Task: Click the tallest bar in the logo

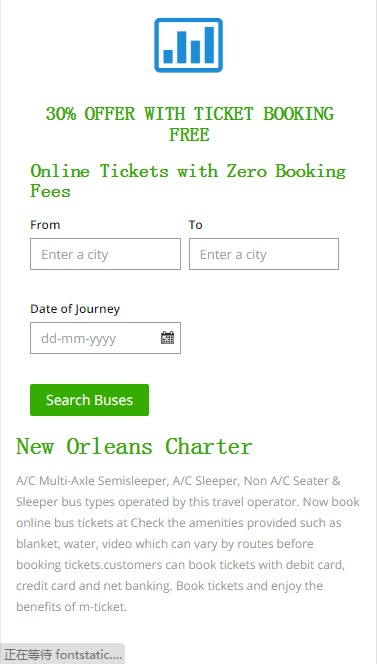Action: 209,45
